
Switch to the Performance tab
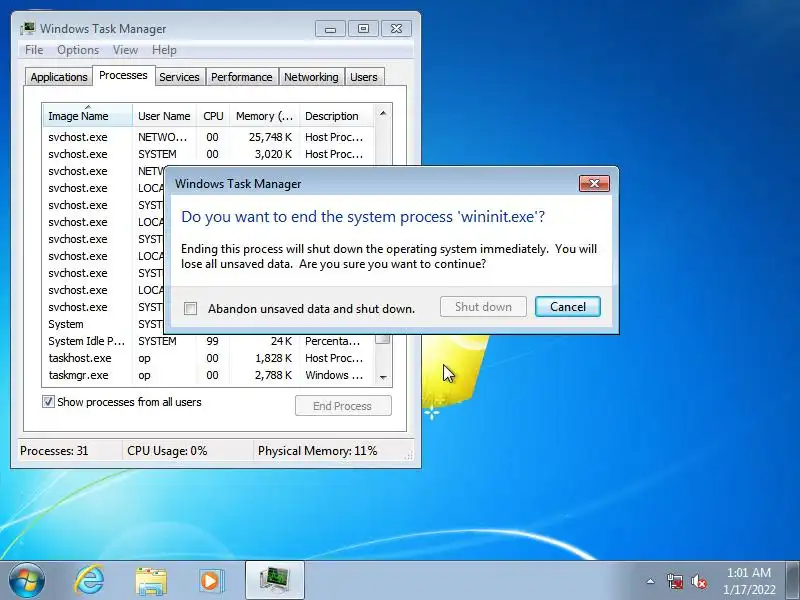pos(242,77)
